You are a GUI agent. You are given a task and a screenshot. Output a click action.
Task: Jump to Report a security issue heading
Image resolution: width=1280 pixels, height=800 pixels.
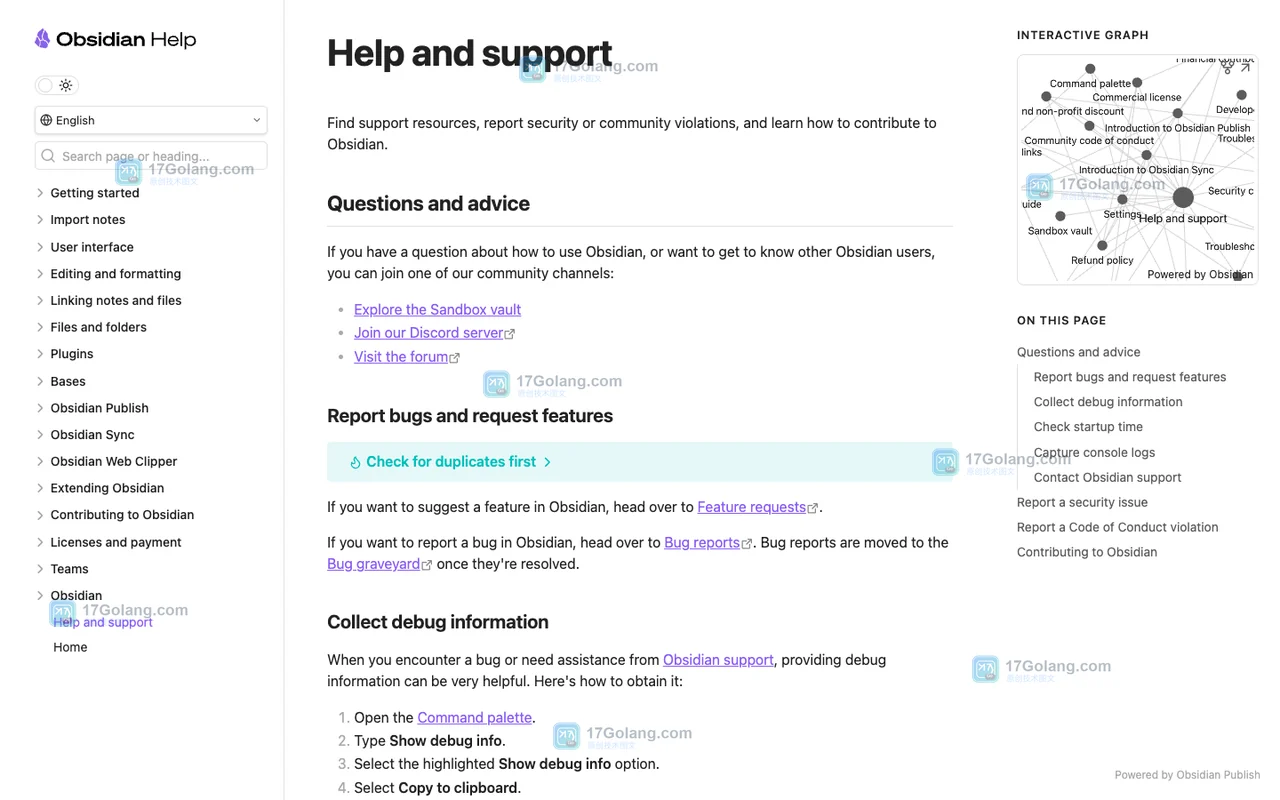1082,502
